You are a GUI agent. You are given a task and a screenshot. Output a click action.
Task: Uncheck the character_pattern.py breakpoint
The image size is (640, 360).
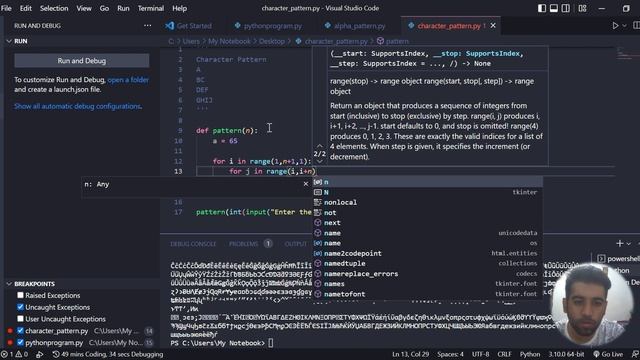tap(20, 331)
